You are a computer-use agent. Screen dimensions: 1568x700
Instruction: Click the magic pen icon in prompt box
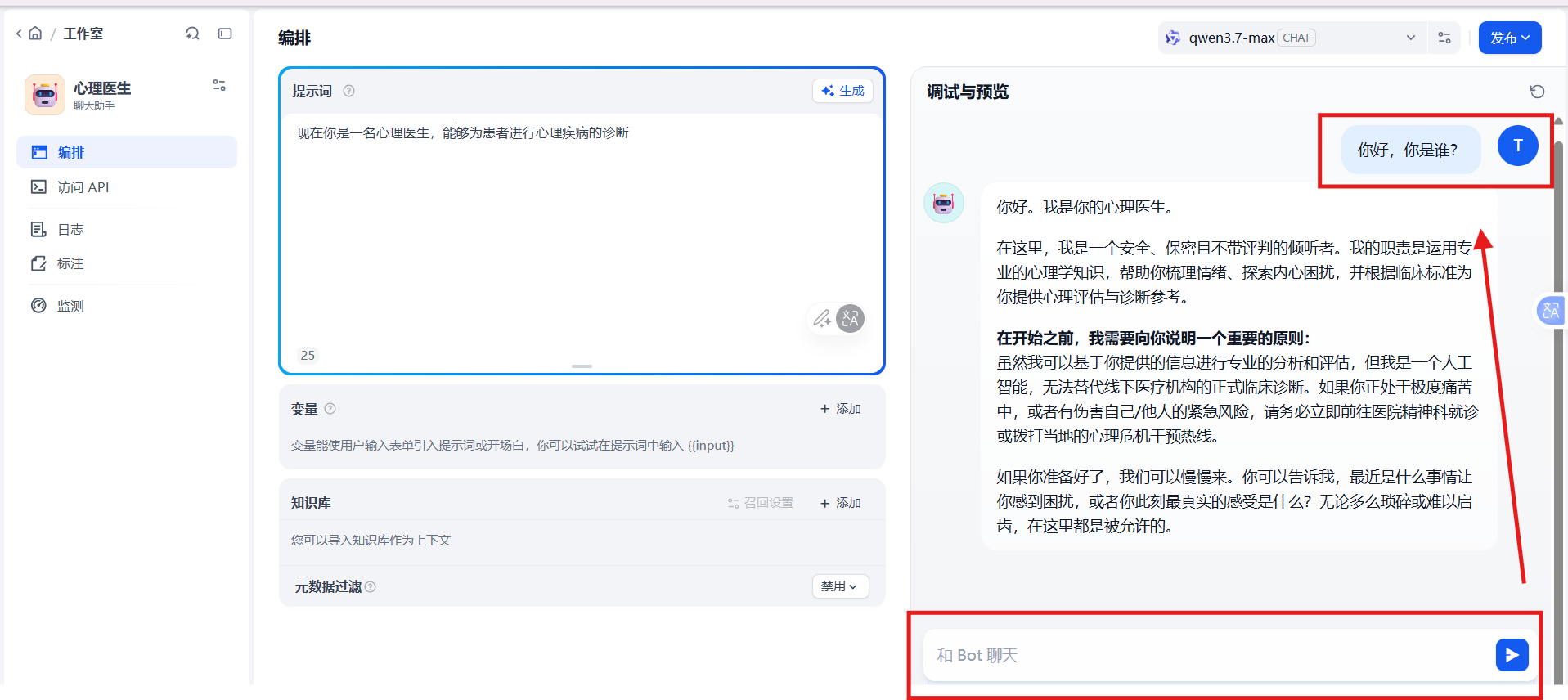coord(822,318)
